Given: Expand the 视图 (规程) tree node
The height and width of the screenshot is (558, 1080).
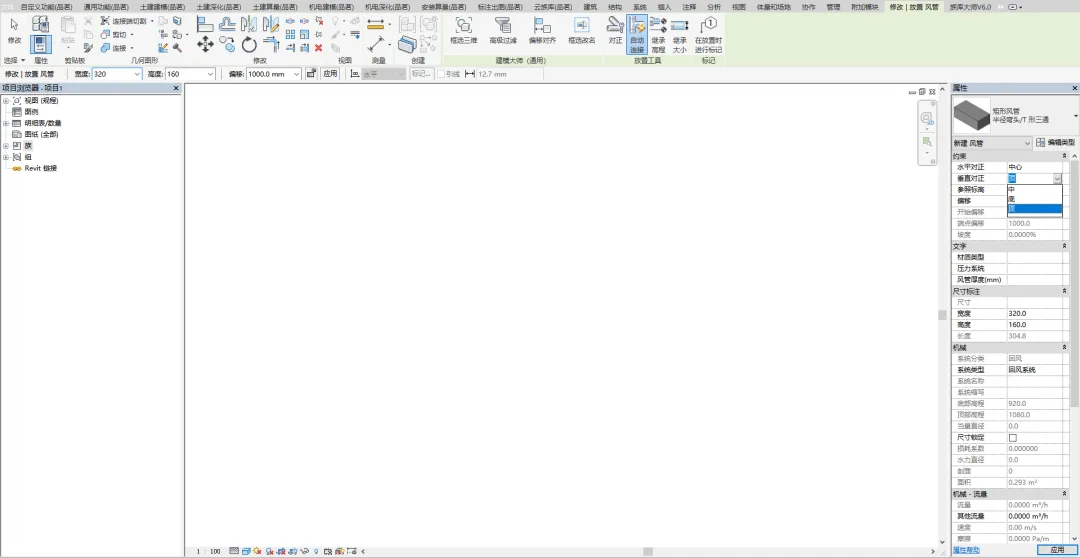Looking at the screenshot, I should [6, 101].
